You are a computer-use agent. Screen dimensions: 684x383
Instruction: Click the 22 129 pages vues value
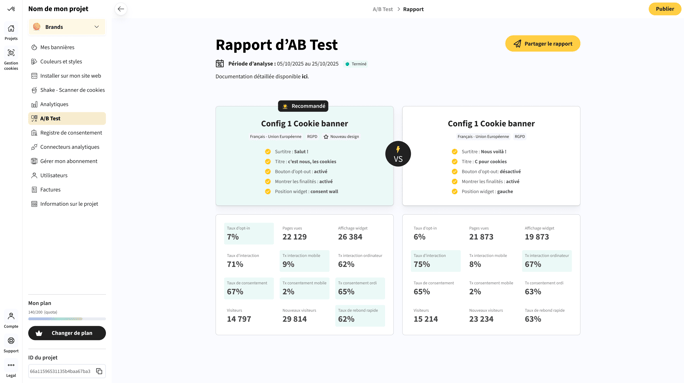pos(294,237)
